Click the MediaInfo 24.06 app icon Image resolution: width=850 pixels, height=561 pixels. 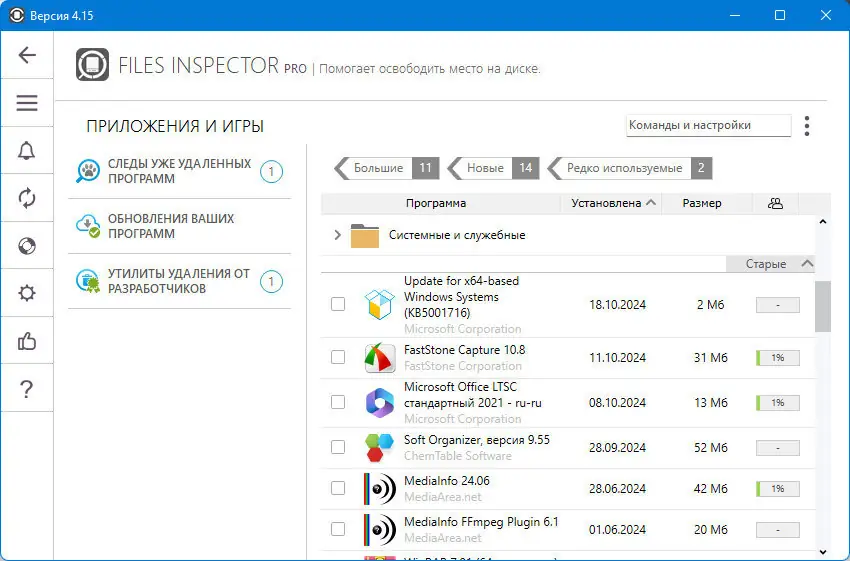[379, 488]
